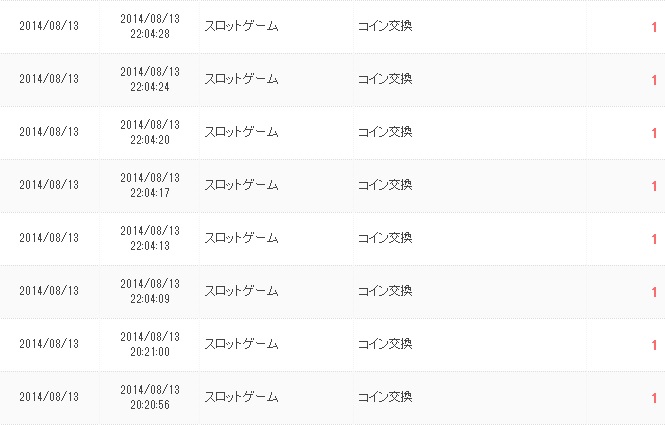Click コイン交換 in the 20:21:00 row
This screenshot has height=425, width=665.
384,344
